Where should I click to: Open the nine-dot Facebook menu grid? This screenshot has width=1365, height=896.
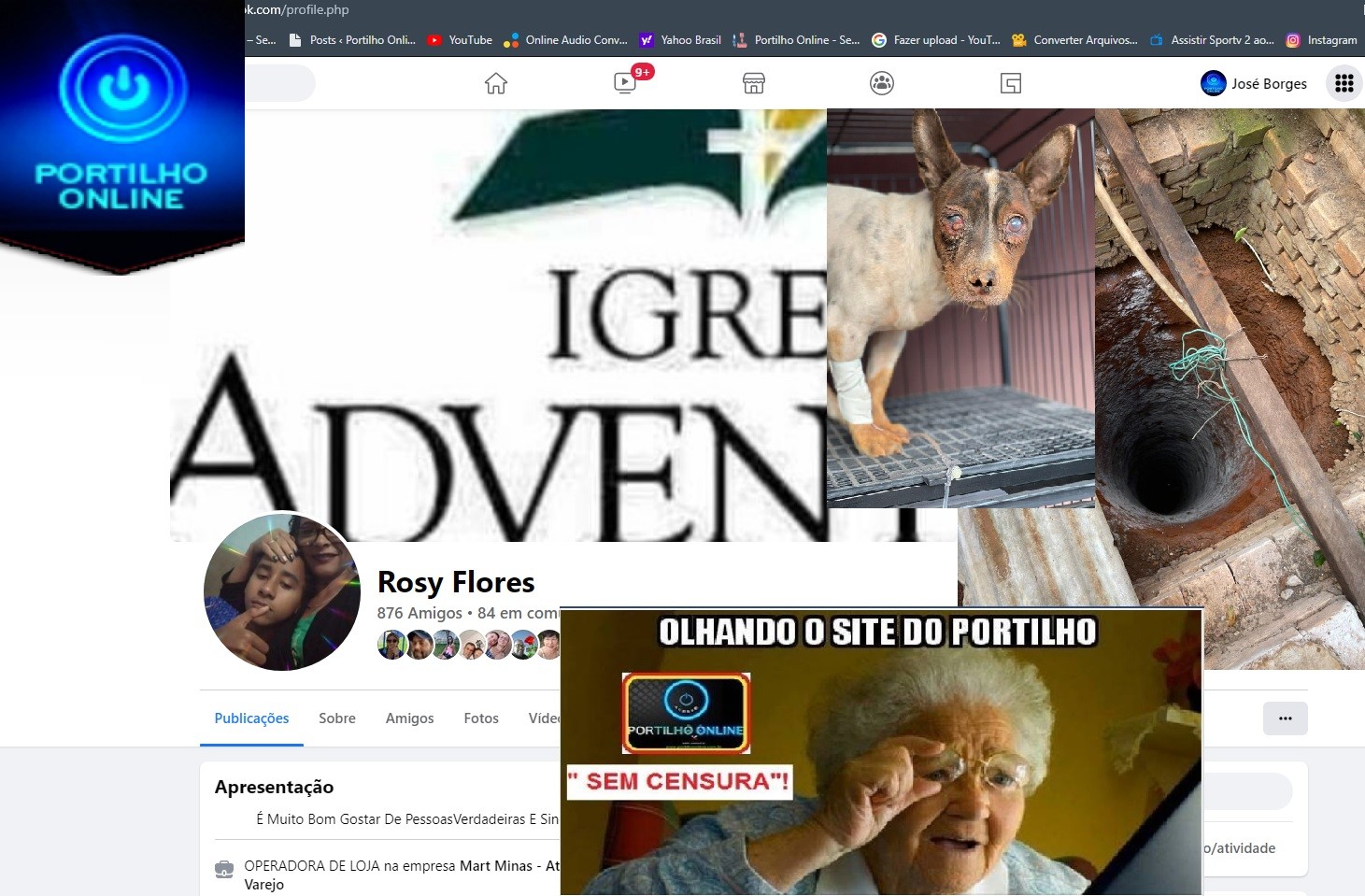pyautogui.click(x=1344, y=84)
